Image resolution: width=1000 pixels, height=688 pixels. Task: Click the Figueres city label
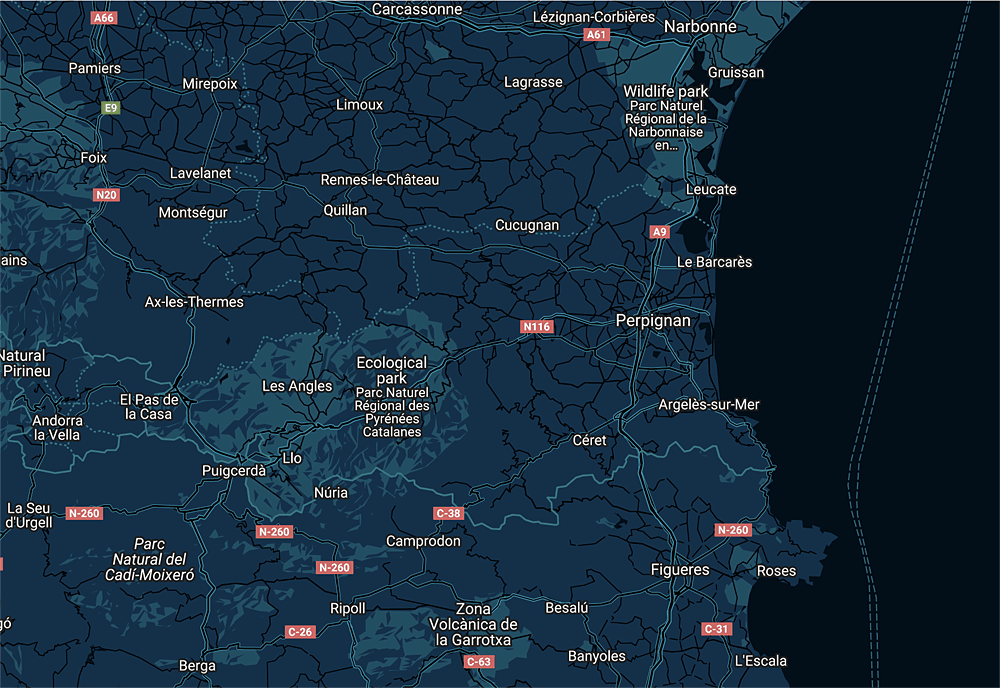point(680,570)
